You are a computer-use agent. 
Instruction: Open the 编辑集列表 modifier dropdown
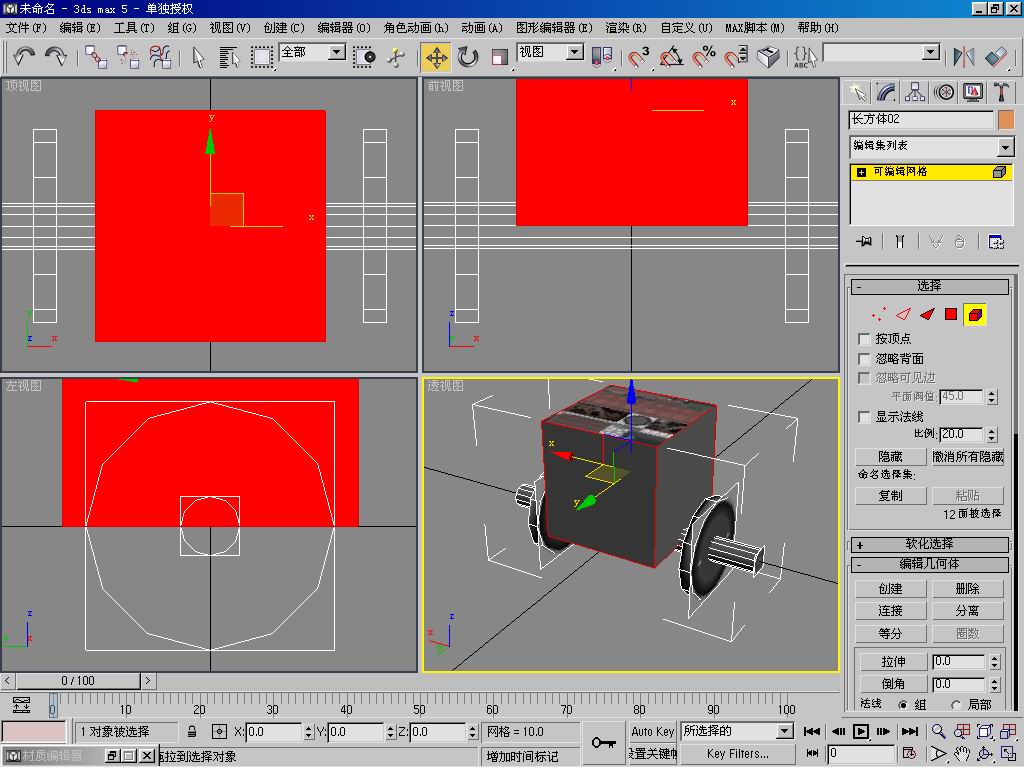click(1005, 147)
